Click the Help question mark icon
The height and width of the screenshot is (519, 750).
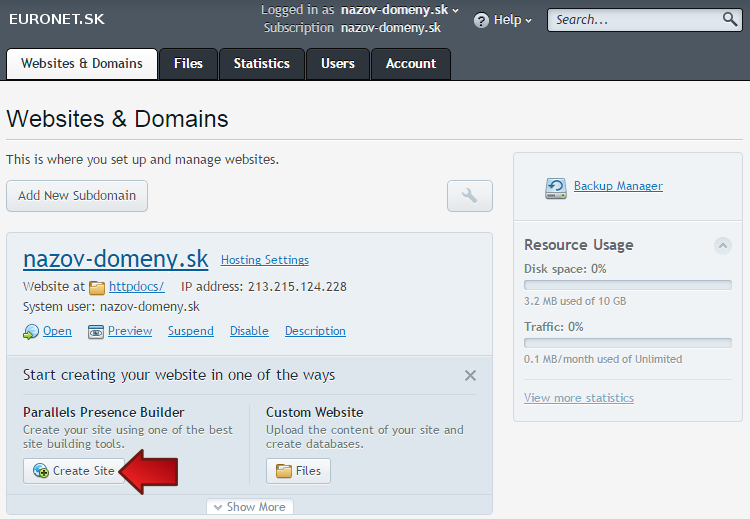coord(481,21)
